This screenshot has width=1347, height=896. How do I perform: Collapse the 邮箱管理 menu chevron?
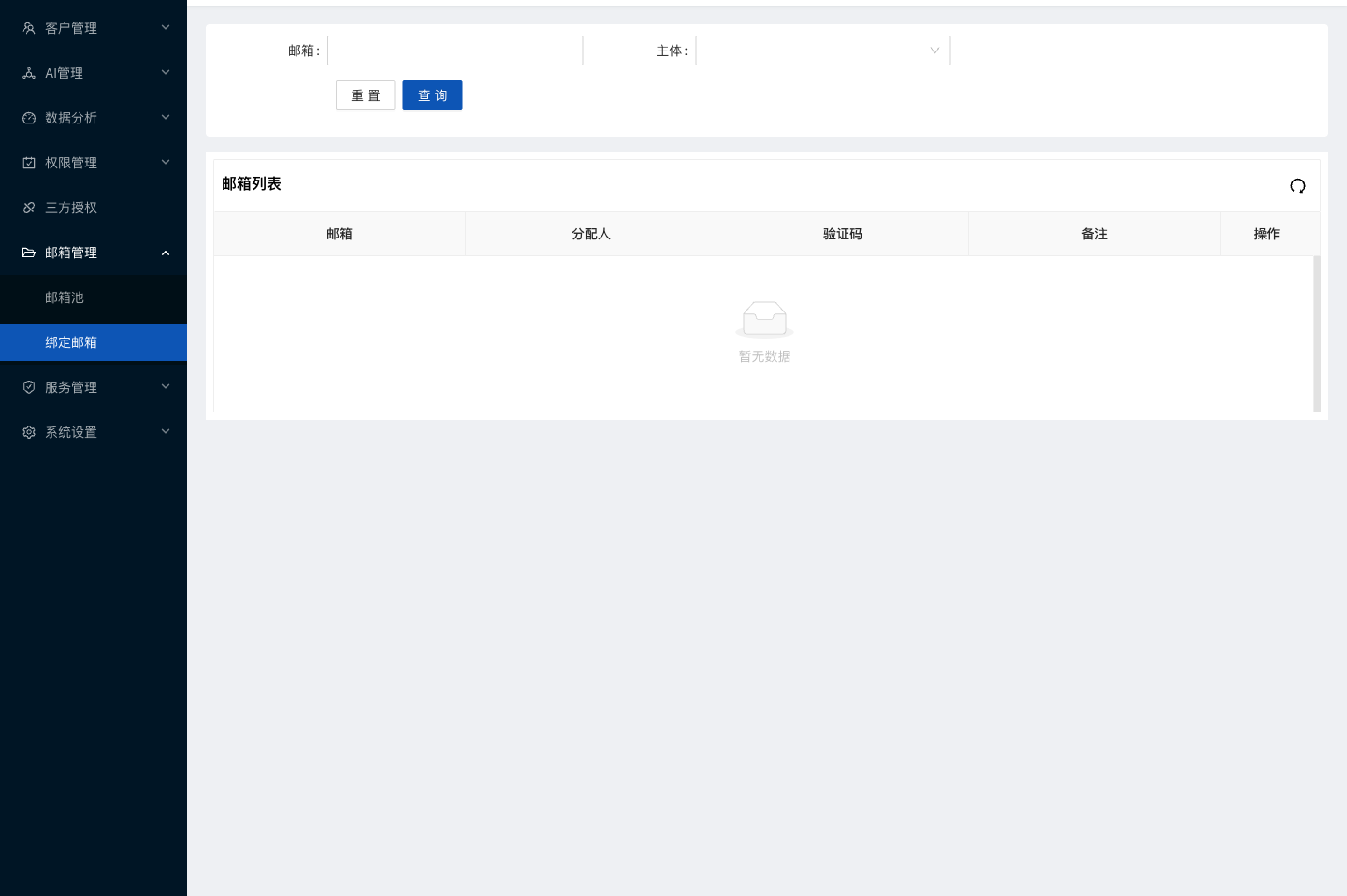[166, 253]
